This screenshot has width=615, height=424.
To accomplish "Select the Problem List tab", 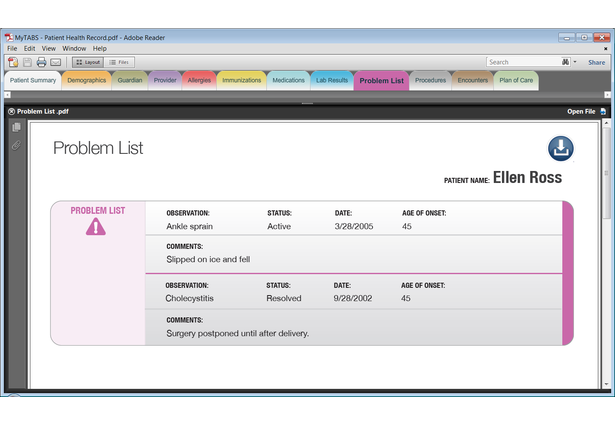I will click(x=382, y=81).
